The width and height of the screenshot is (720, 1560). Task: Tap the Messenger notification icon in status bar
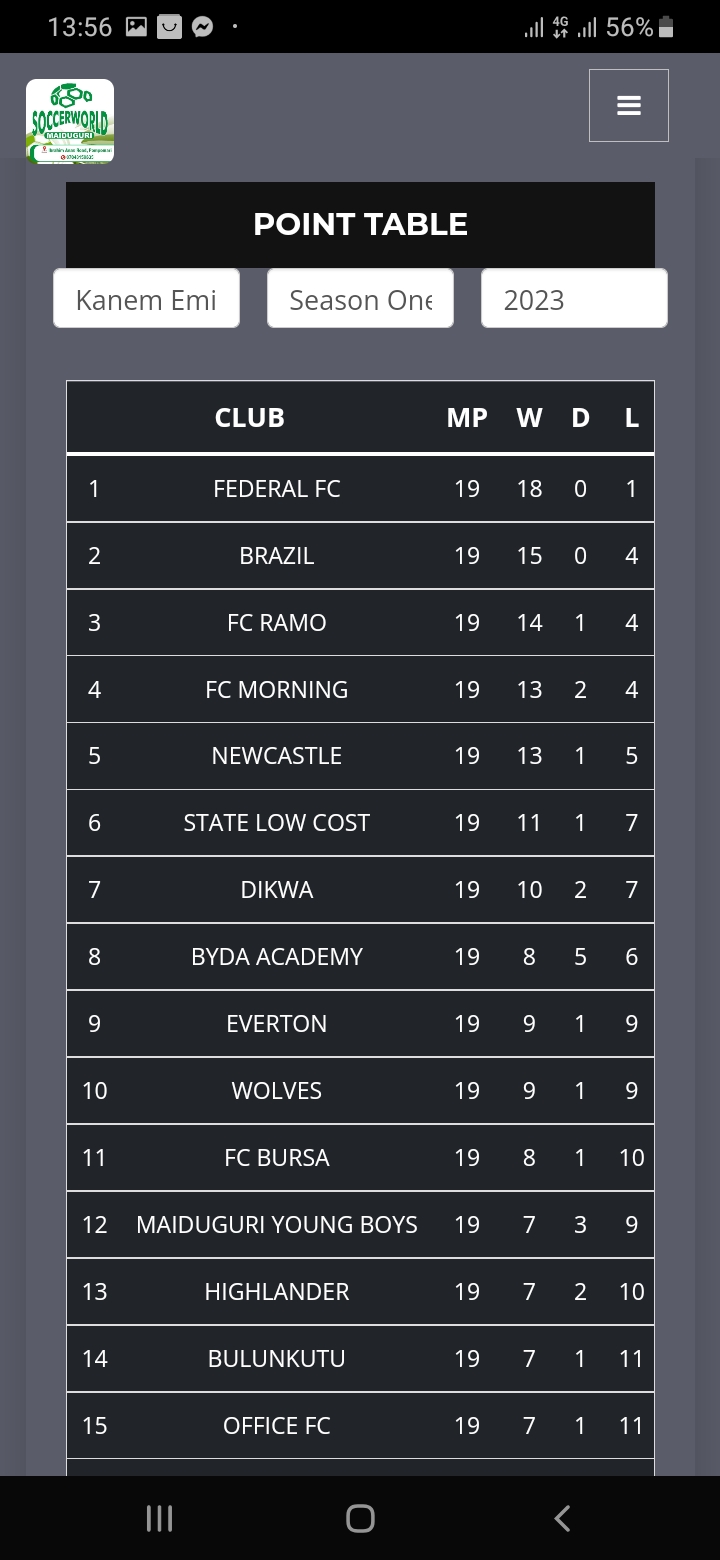tap(202, 28)
